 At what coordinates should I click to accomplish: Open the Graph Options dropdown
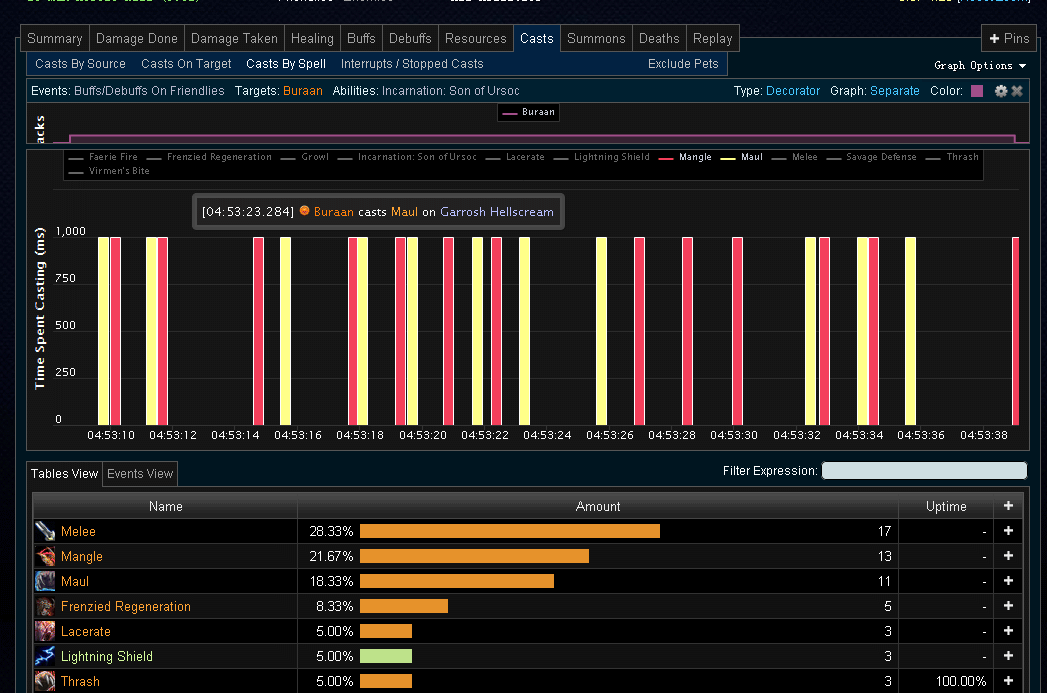[980, 65]
